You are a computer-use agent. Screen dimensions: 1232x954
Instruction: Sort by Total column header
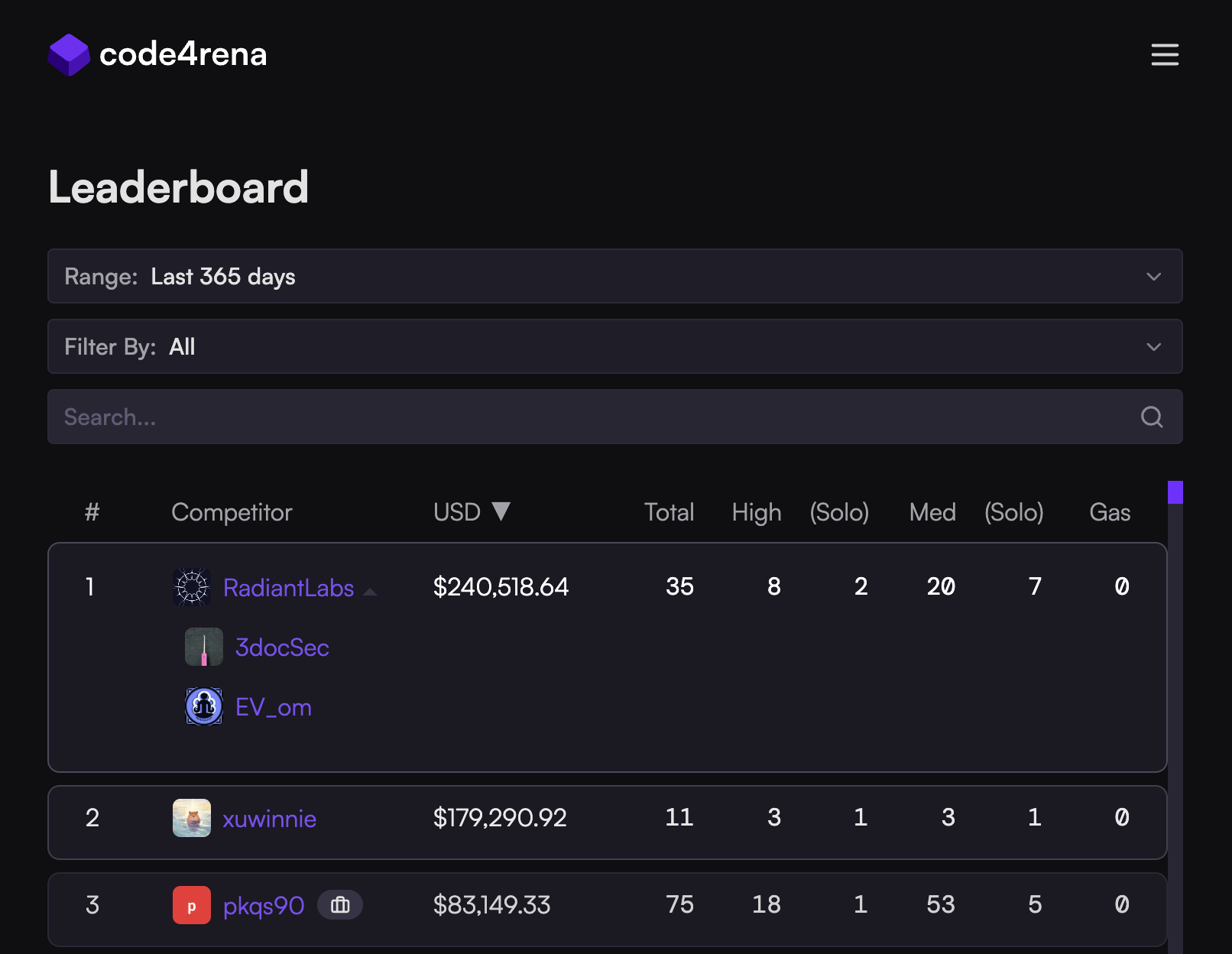[669, 512]
